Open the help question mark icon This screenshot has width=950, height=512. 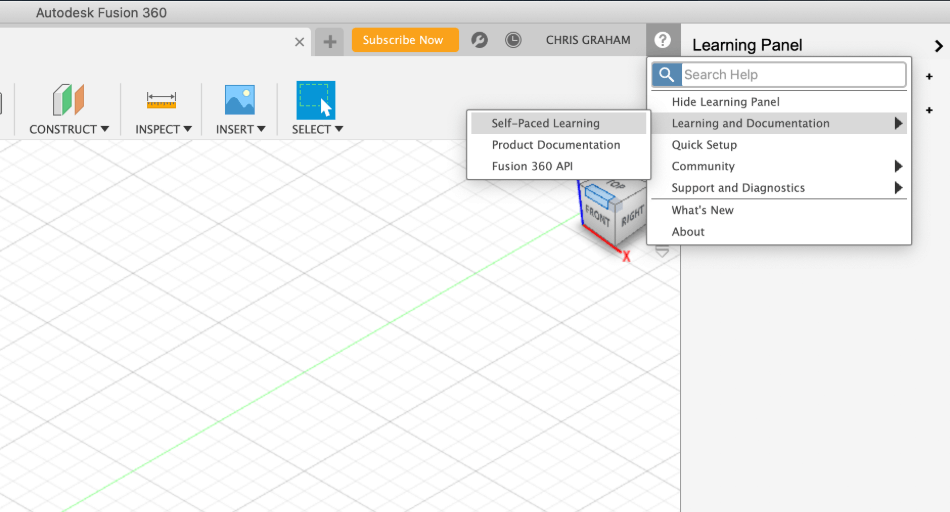(663, 40)
